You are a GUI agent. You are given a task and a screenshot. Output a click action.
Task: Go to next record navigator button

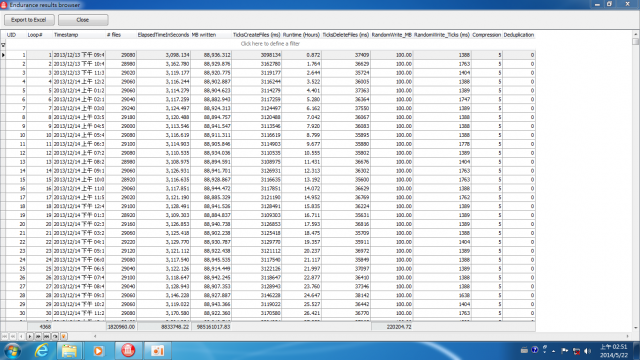click(30, 336)
